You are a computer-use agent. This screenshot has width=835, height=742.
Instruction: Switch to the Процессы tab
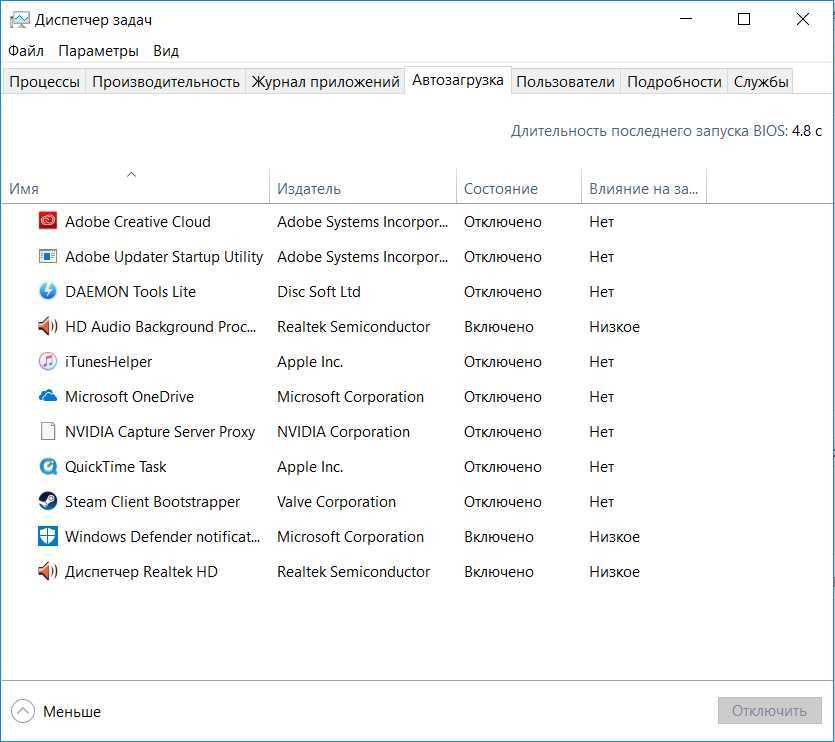[44, 81]
